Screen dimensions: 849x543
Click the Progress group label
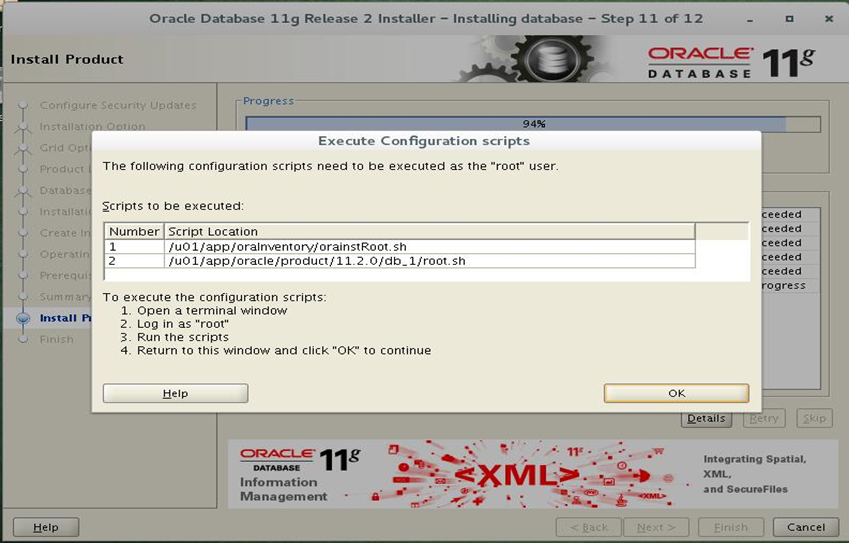pos(269,101)
